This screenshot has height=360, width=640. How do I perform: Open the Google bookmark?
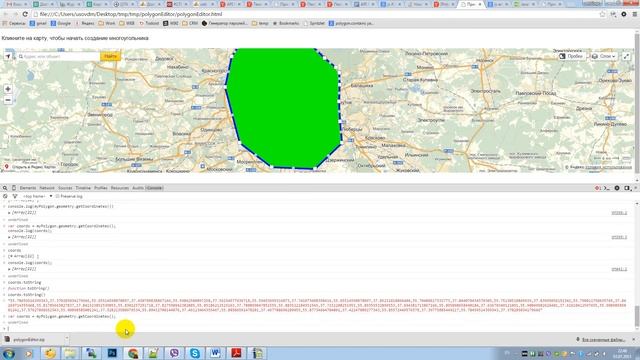[x=60, y=23]
